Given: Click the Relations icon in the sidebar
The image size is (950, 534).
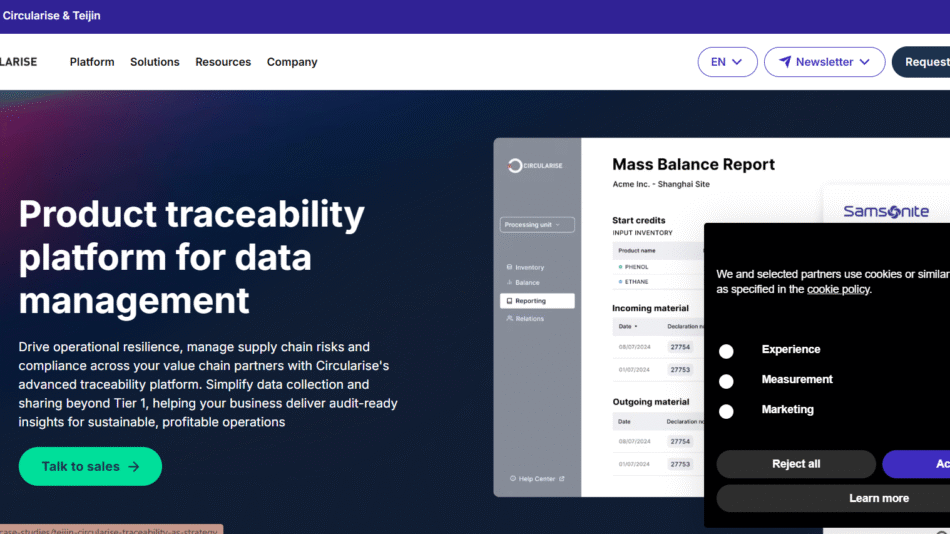Looking at the screenshot, I should pyautogui.click(x=510, y=319).
